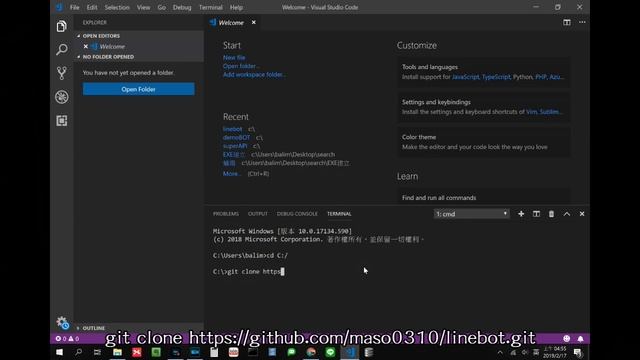This screenshot has height=360, width=640.
Task: Open the editor More Actions menu
Action: 582,22
